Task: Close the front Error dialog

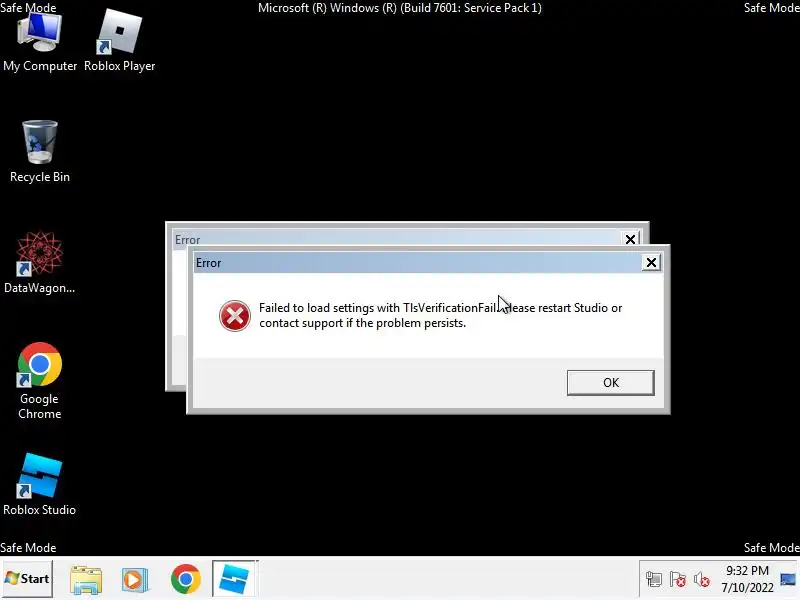Action: (x=651, y=263)
